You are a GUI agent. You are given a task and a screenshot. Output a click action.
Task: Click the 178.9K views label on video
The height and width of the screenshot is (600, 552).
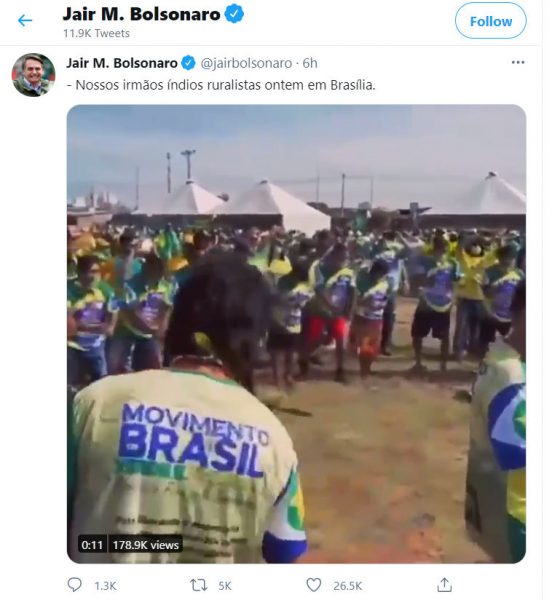[x=146, y=545]
